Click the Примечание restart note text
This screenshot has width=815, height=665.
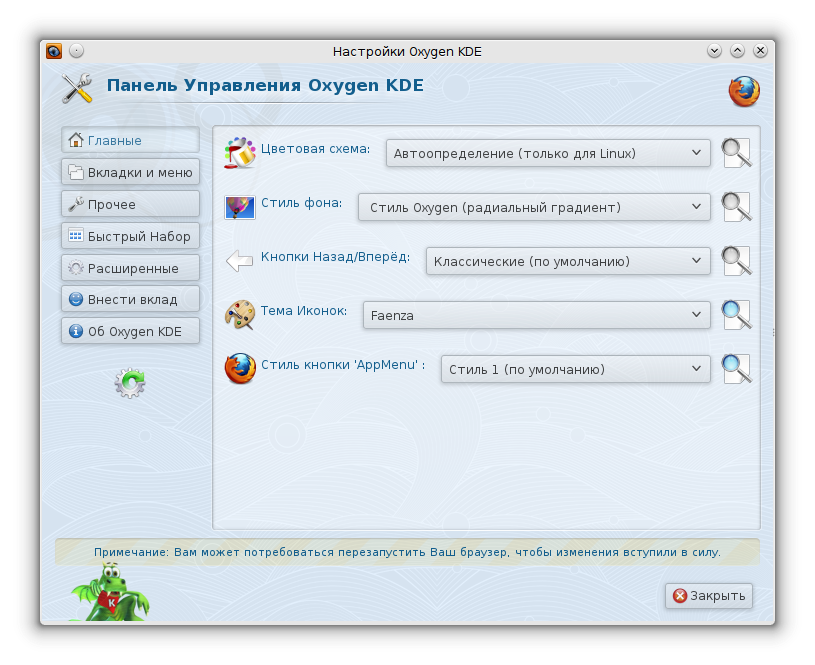(408, 552)
